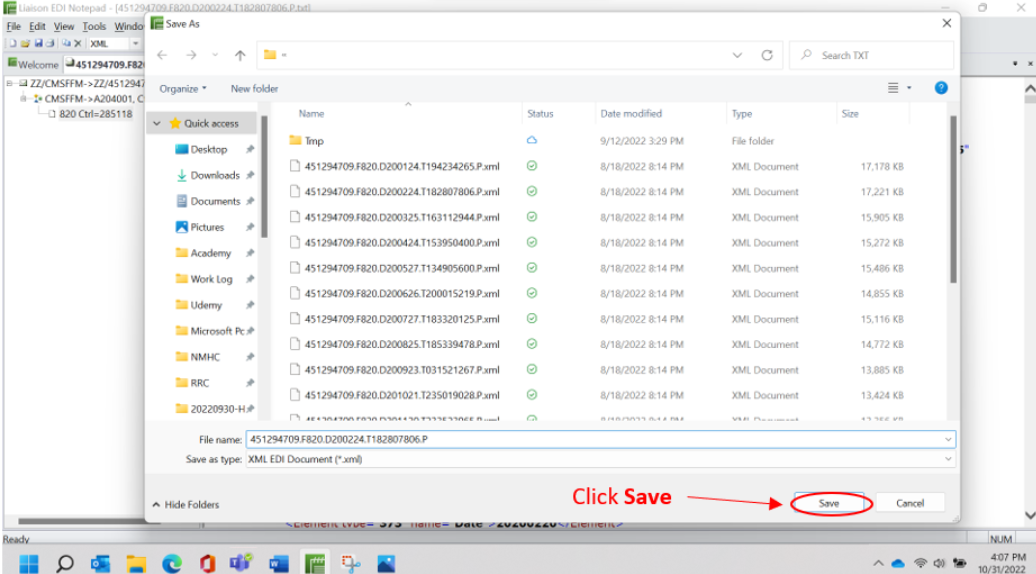Open Microsoft Teams from the taskbar

pyautogui.click(x=240, y=563)
